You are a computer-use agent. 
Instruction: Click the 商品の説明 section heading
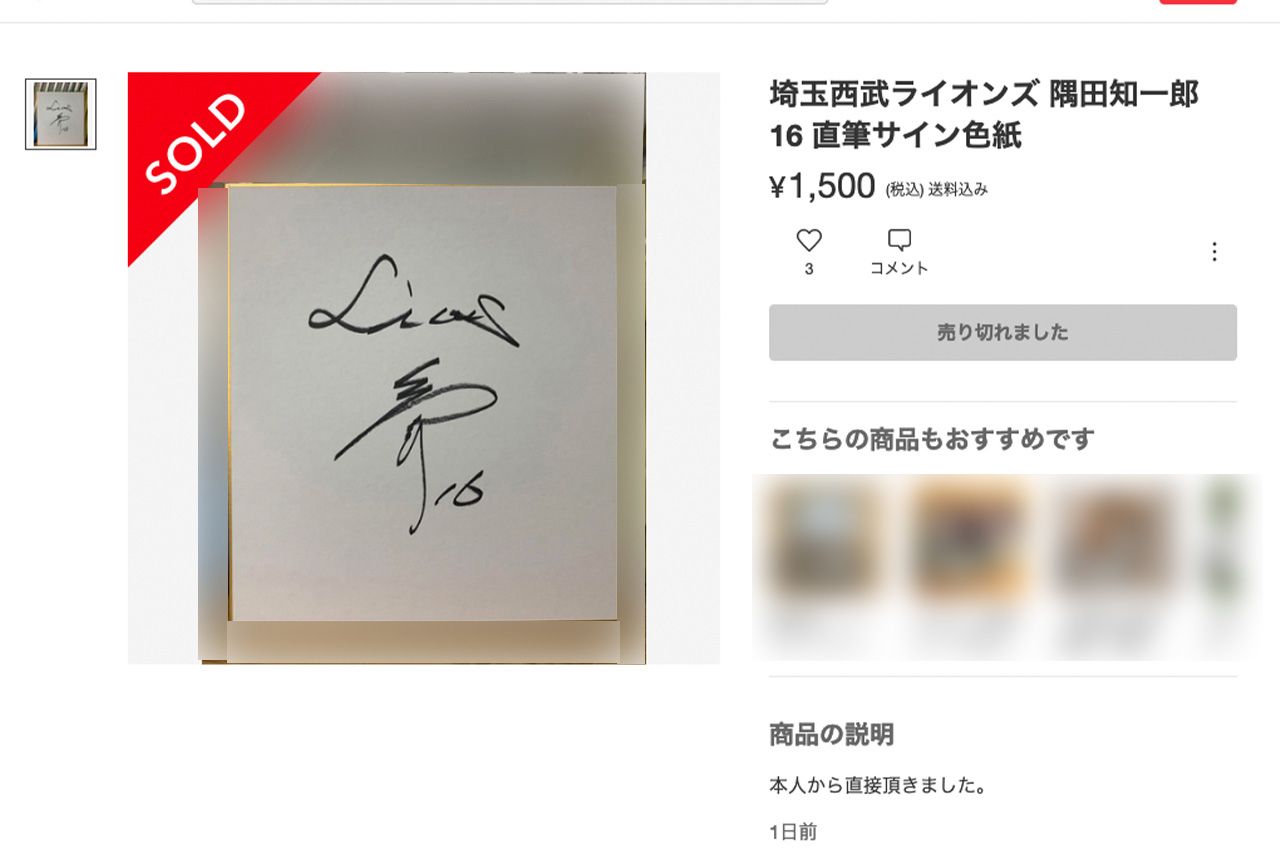pyautogui.click(x=831, y=735)
